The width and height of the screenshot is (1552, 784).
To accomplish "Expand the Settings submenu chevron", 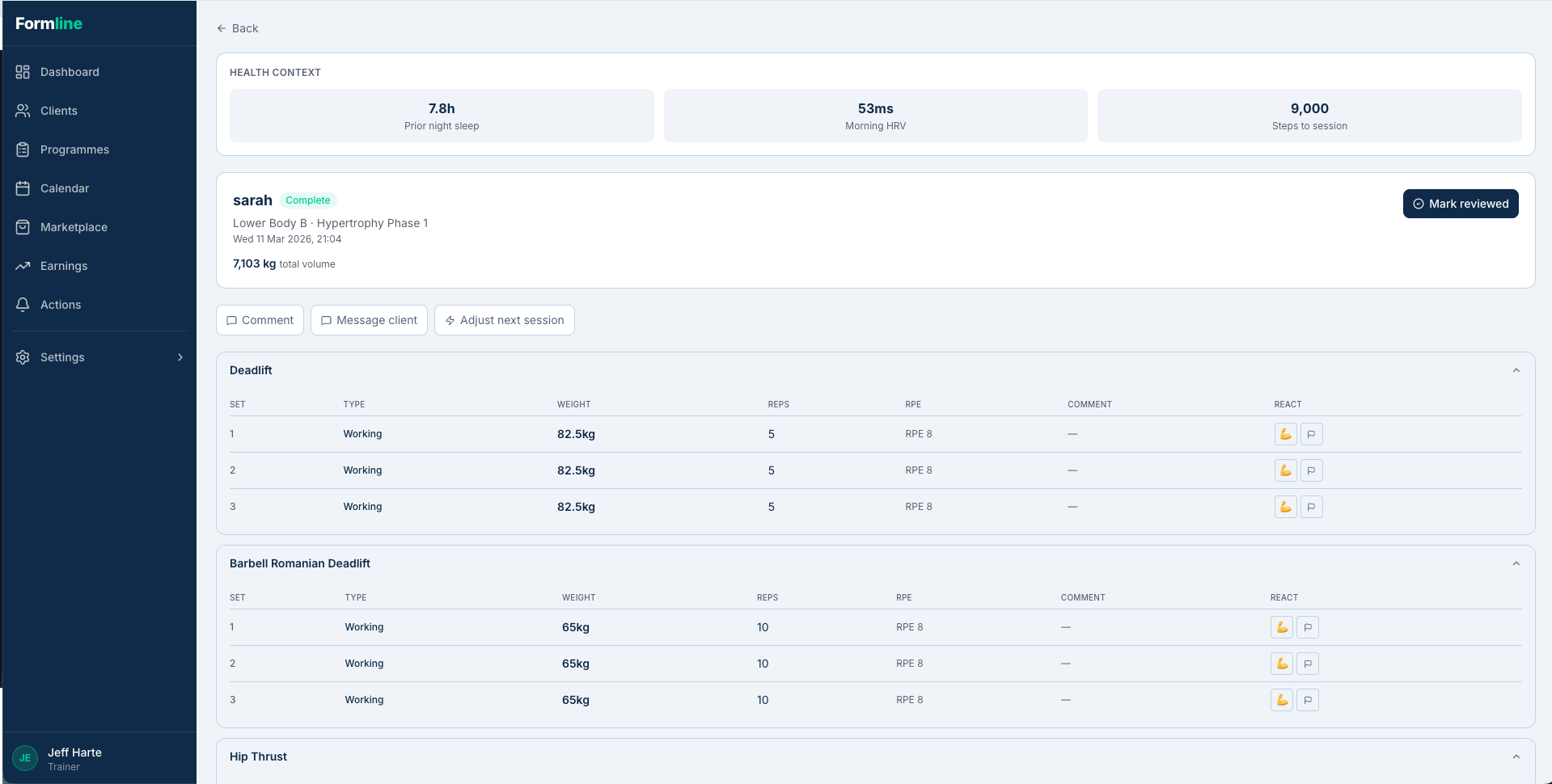I will pyautogui.click(x=180, y=357).
